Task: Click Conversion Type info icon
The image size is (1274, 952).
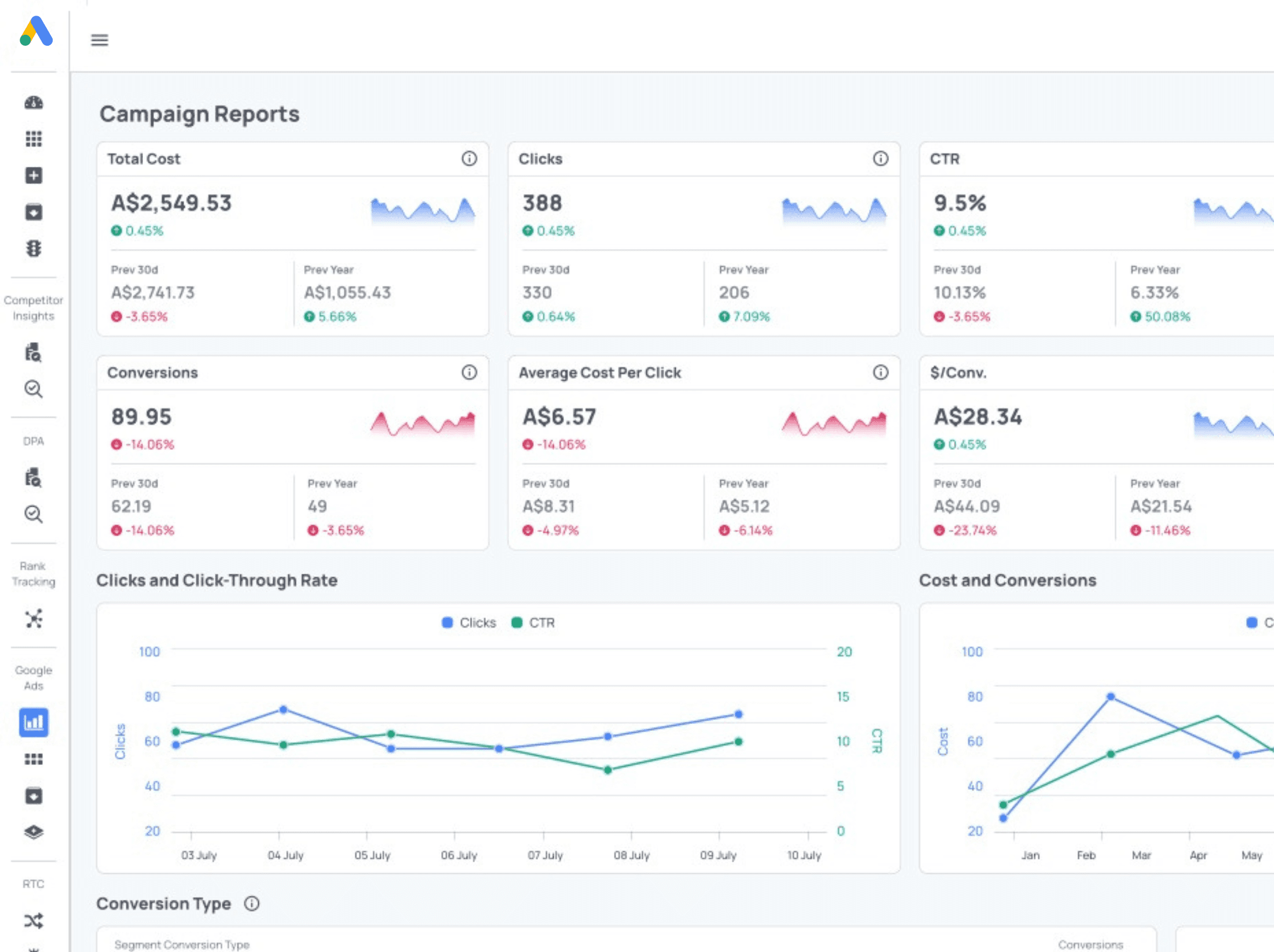Action: (252, 903)
